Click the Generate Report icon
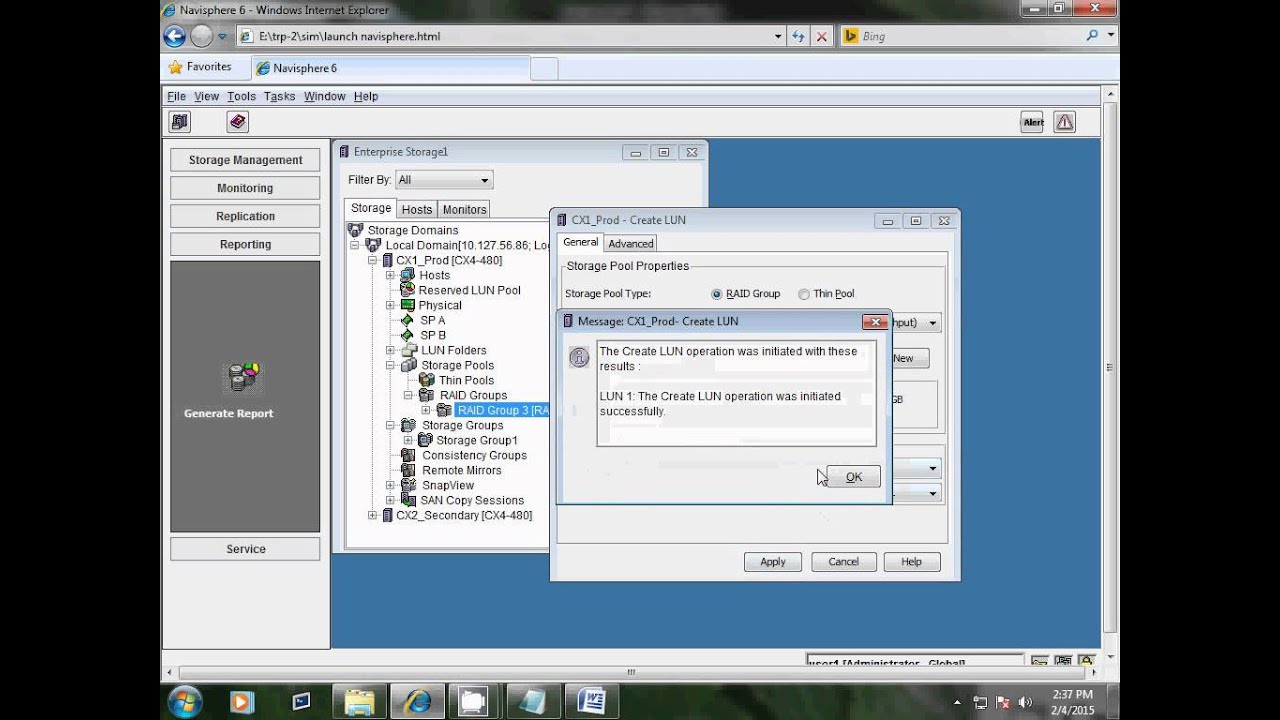The image size is (1280, 720). tap(243, 378)
